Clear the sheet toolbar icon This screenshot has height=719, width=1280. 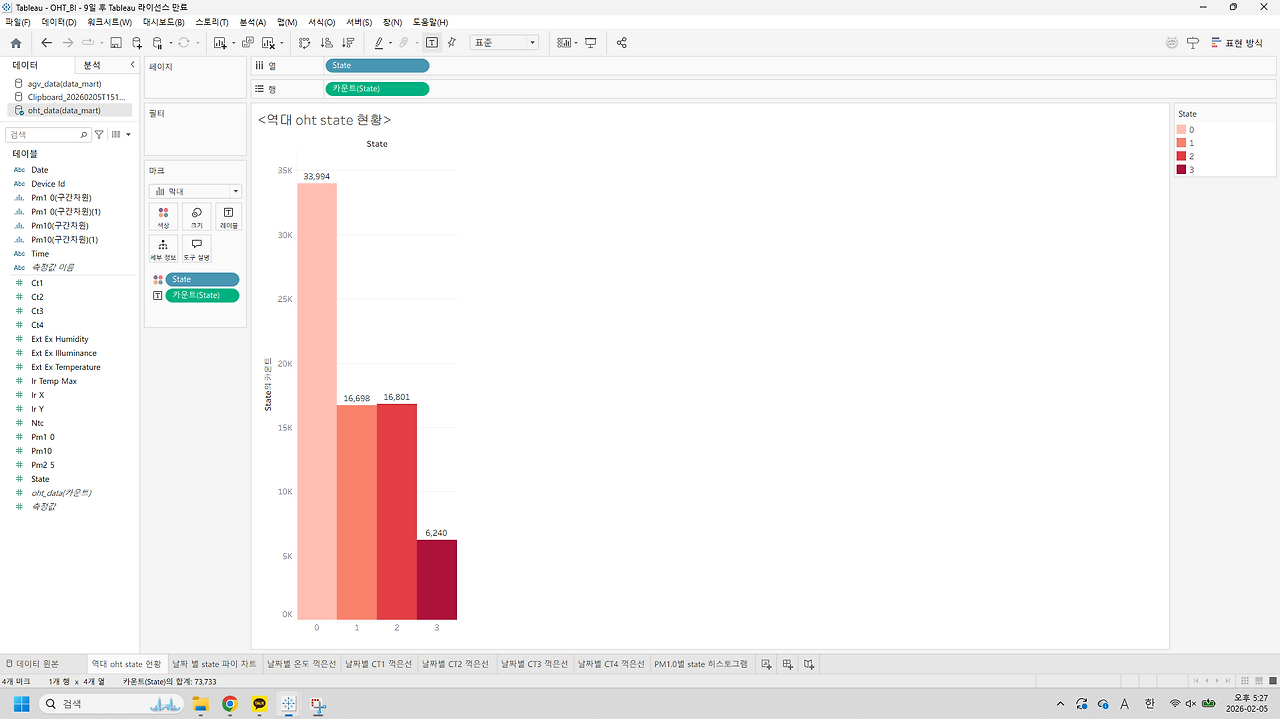(268, 43)
